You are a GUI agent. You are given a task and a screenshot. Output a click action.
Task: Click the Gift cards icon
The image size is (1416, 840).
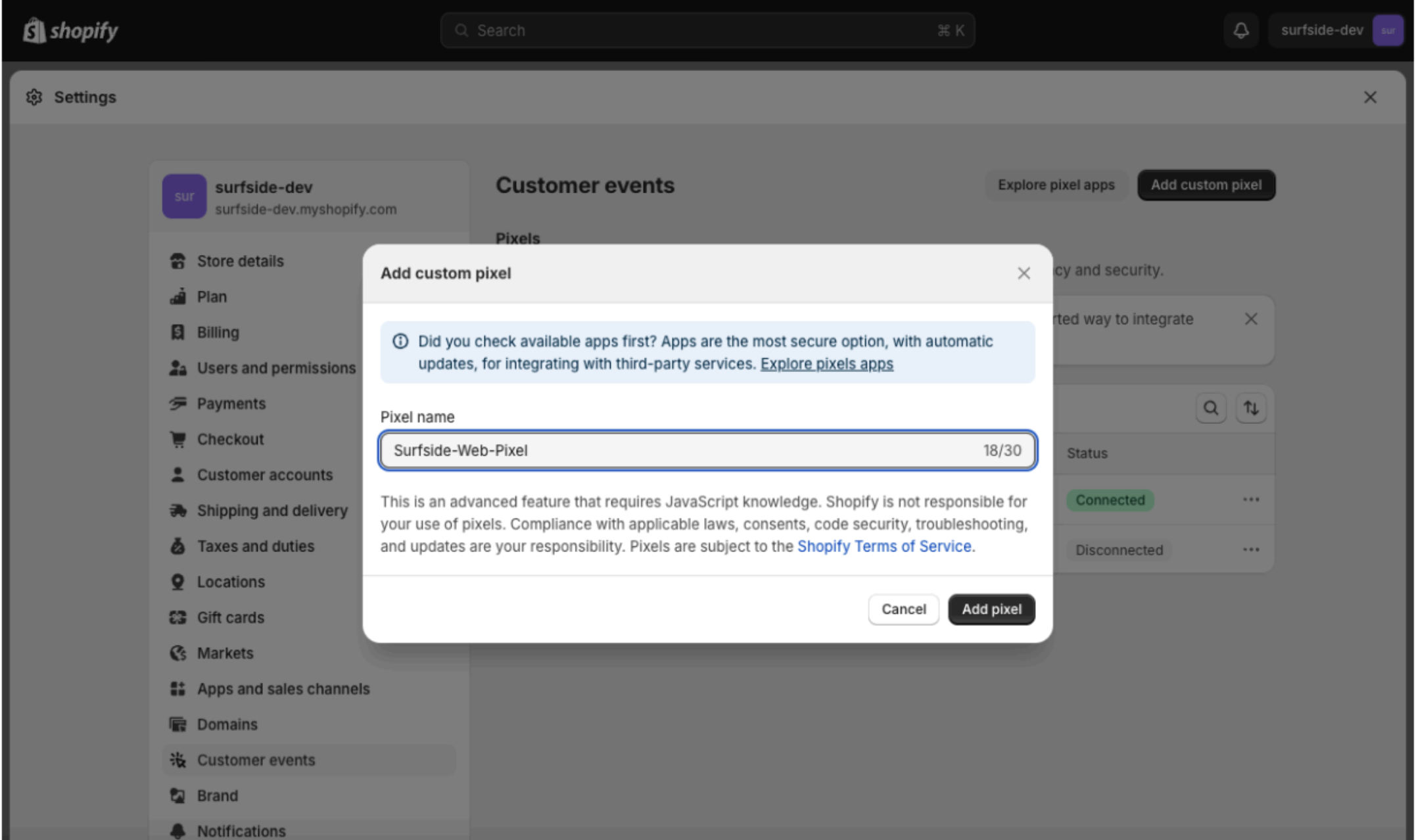pos(177,617)
